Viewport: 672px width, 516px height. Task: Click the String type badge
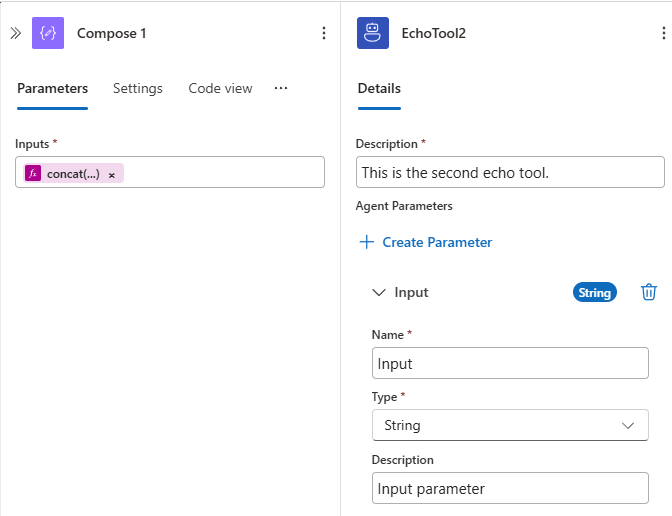pos(594,293)
